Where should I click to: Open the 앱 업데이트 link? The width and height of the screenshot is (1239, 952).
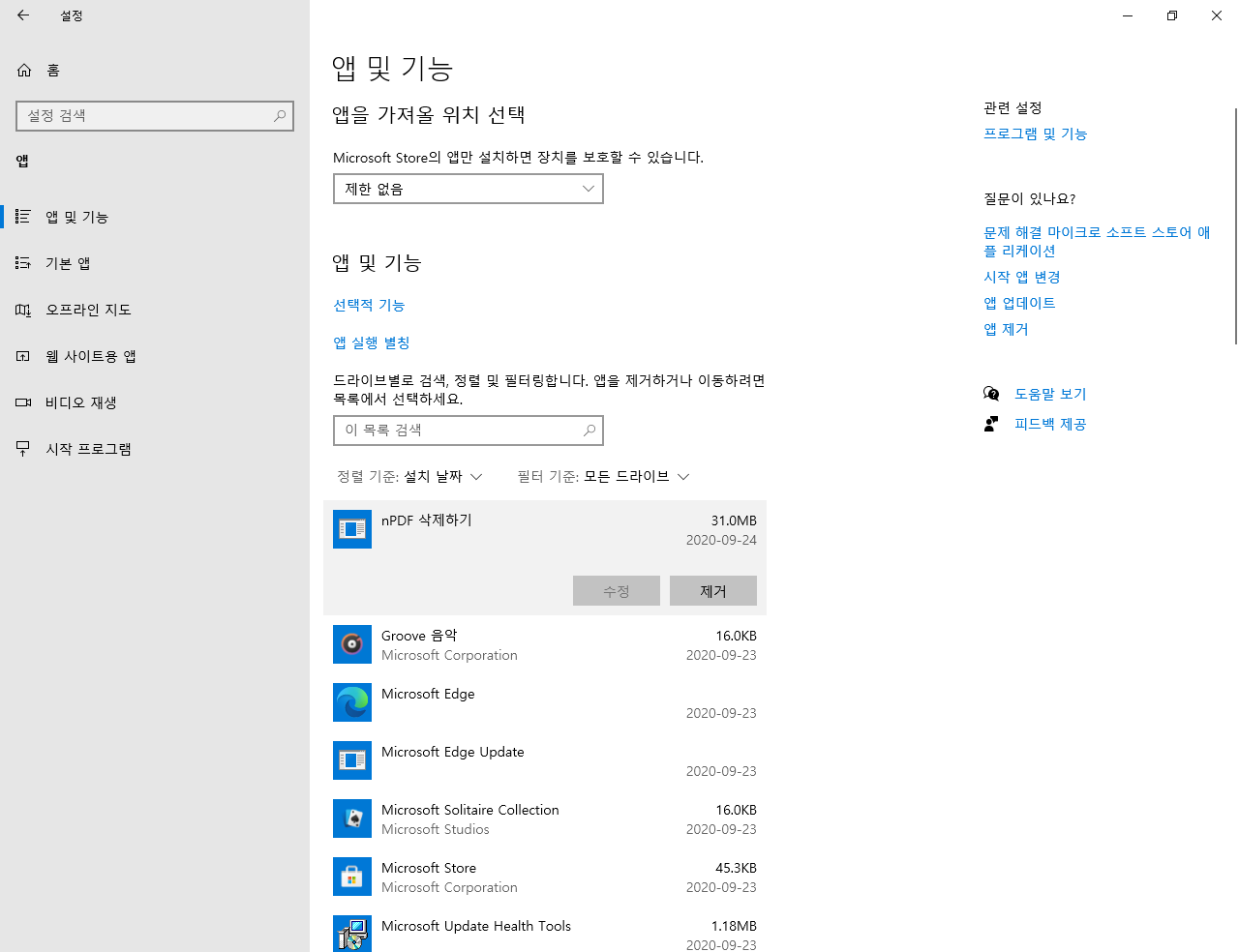tap(1019, 303)
